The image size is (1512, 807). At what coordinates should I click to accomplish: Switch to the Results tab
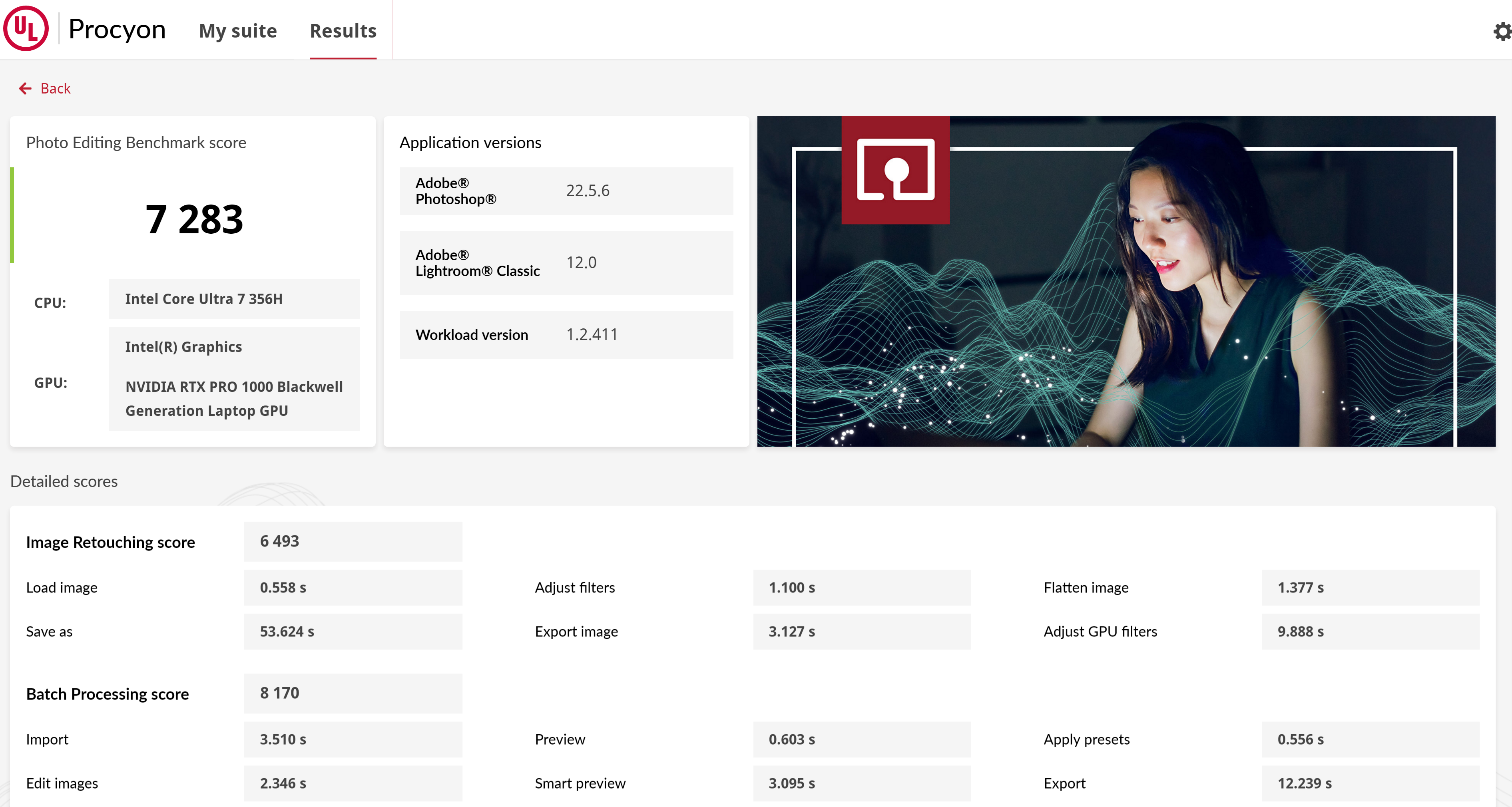(343, 30)
